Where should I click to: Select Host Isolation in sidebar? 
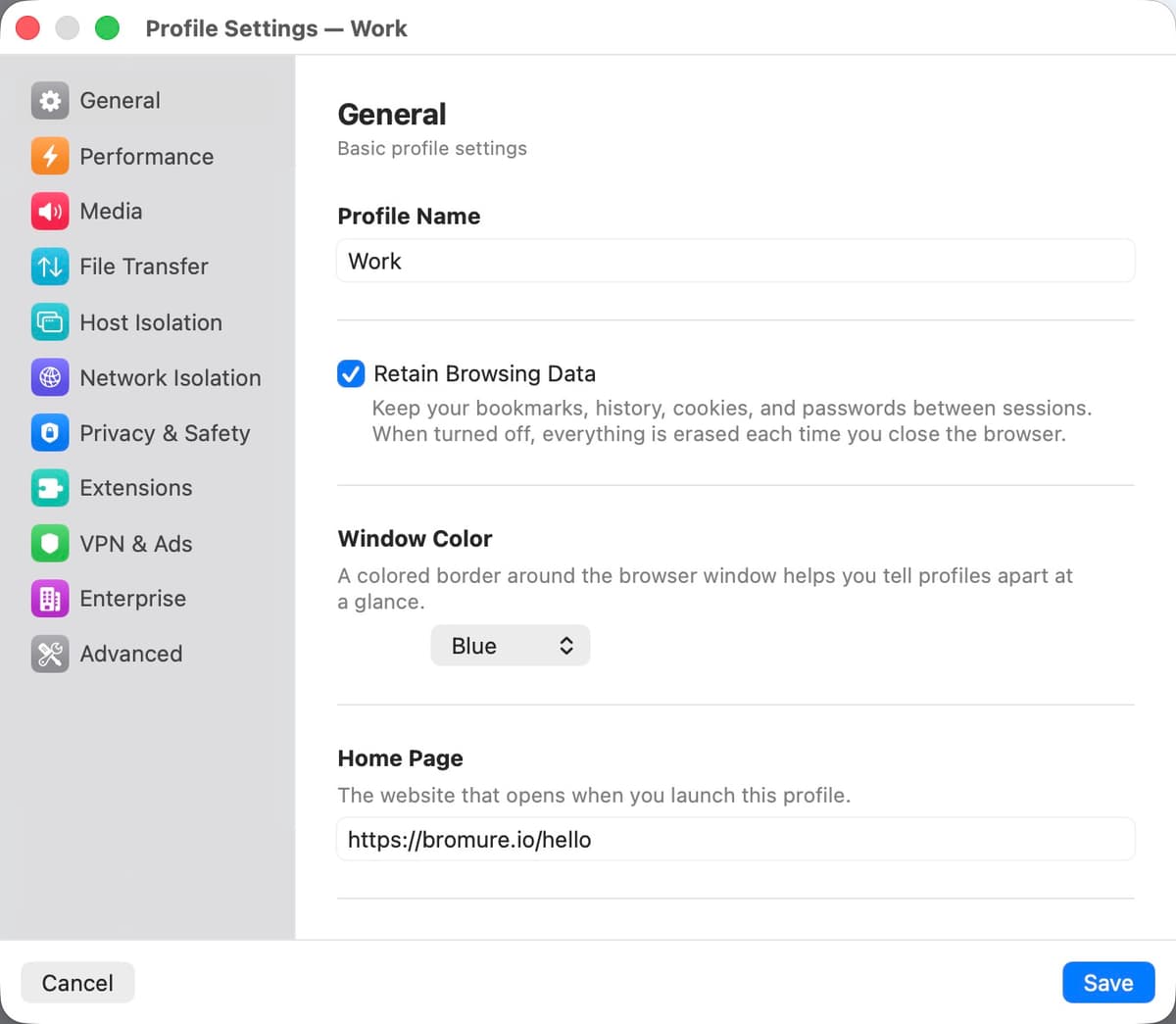pos(147,322)
